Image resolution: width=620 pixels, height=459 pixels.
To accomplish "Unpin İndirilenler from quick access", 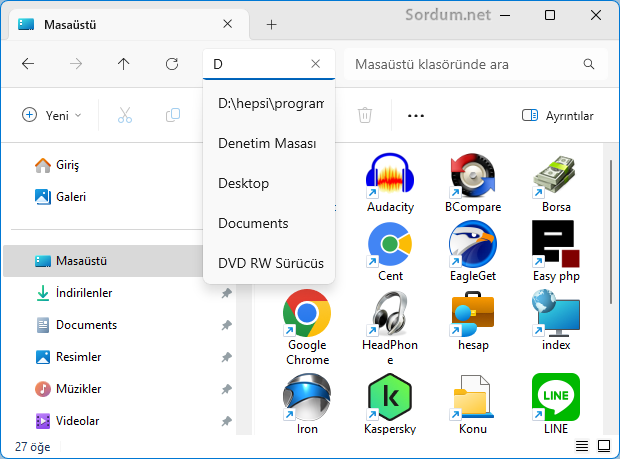I will click(x=227, y=293).
